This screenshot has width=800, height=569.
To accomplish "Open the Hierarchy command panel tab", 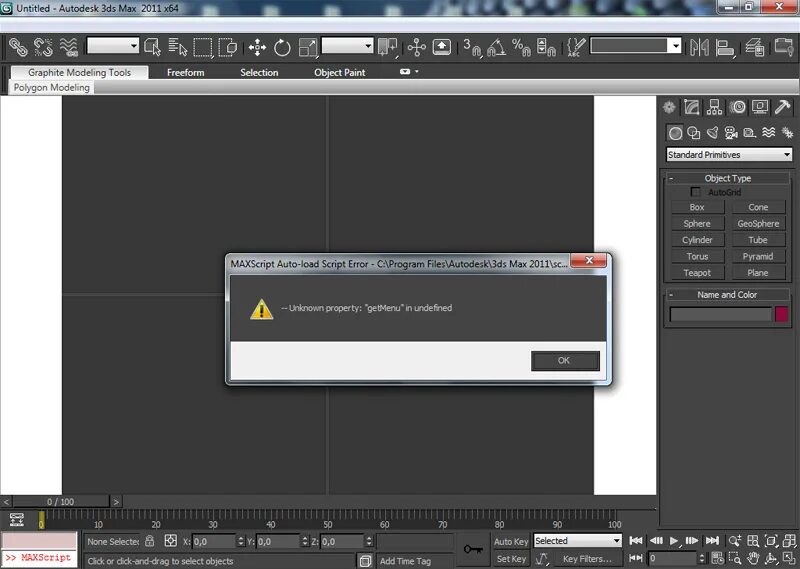I will tap(714, 107).
